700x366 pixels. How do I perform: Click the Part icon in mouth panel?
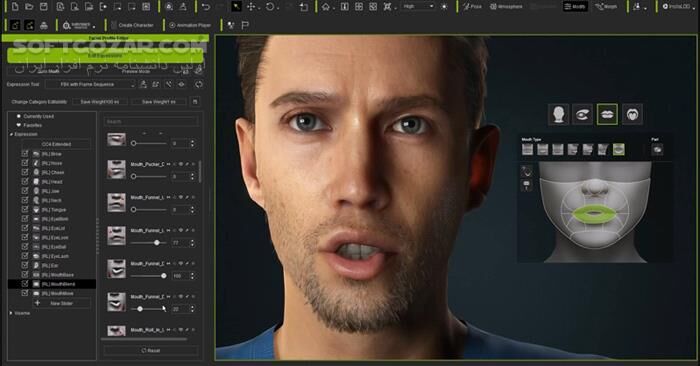pos(657,150)
